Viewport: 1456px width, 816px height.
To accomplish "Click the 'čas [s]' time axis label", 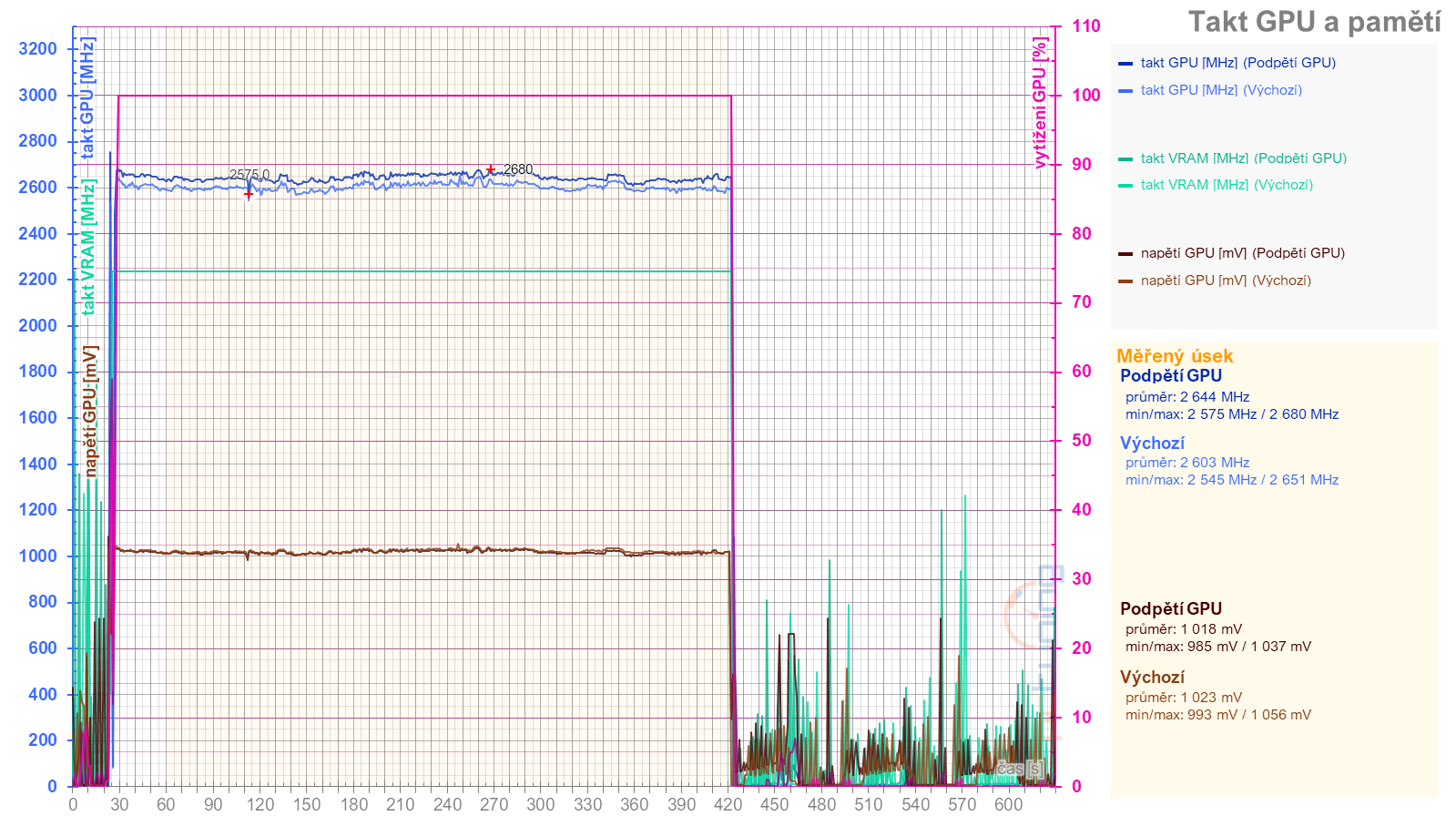I will (1020, 769).
